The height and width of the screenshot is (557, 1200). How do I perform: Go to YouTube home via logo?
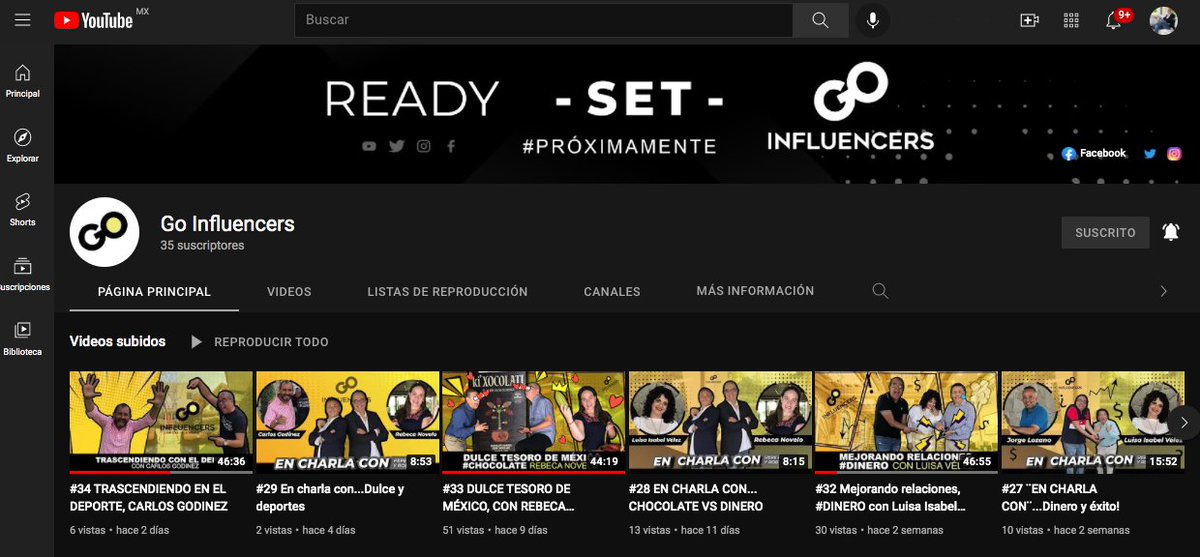93,20
